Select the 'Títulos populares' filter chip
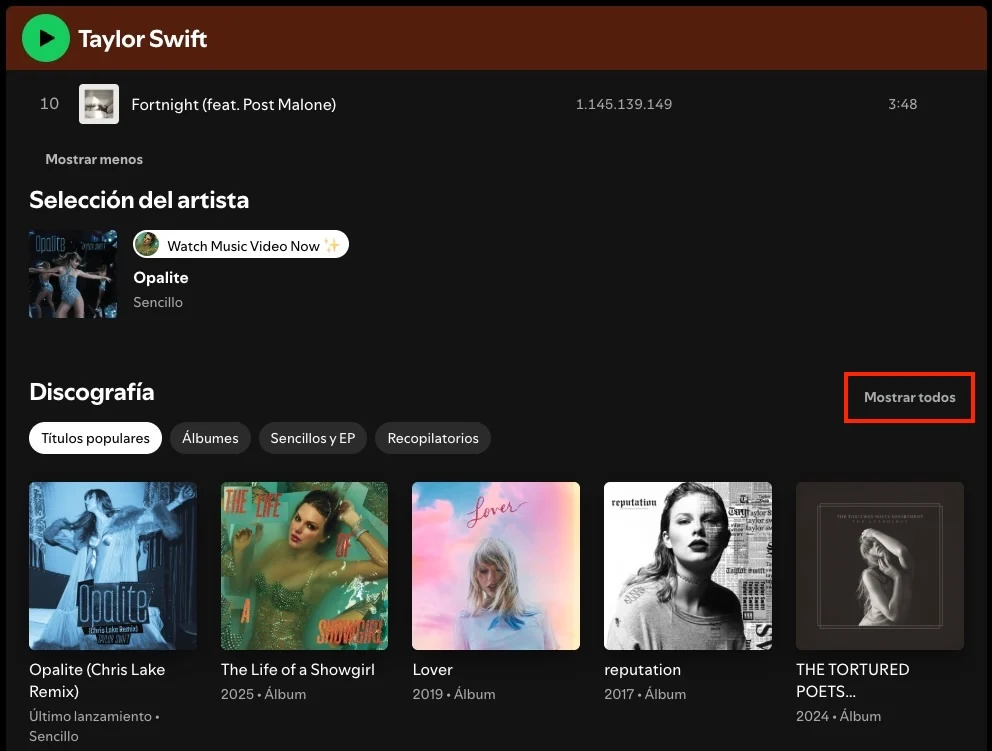This screenshot has width=992, height=751. [95, 438]
